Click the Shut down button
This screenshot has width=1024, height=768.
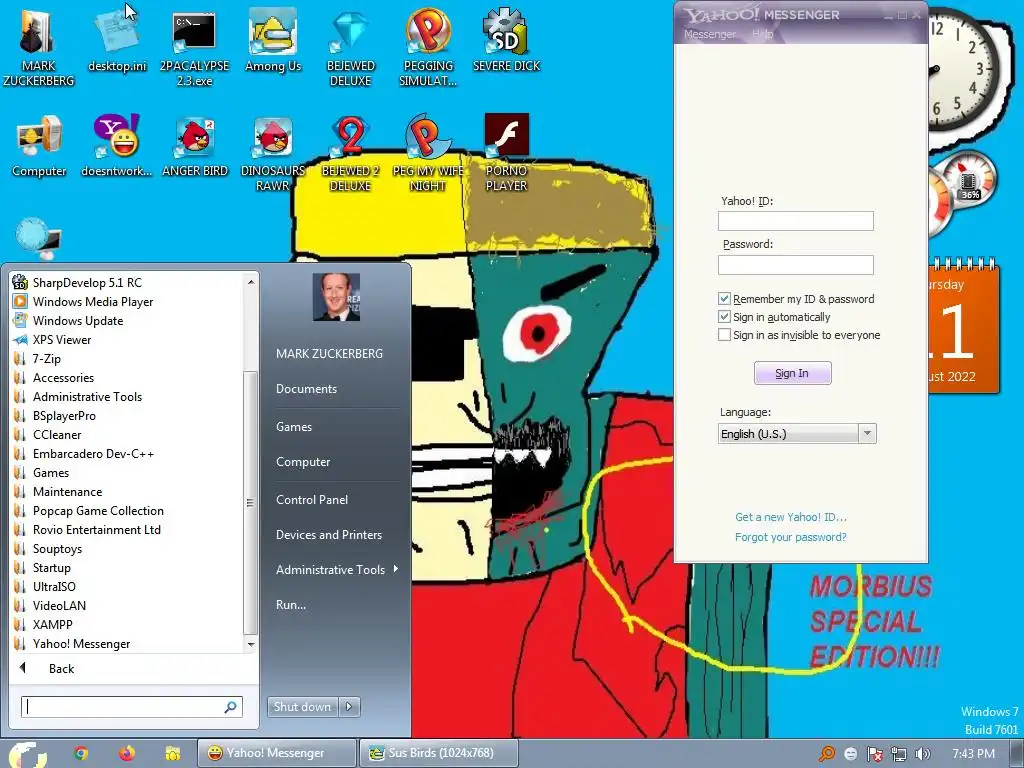coord(302,707)
